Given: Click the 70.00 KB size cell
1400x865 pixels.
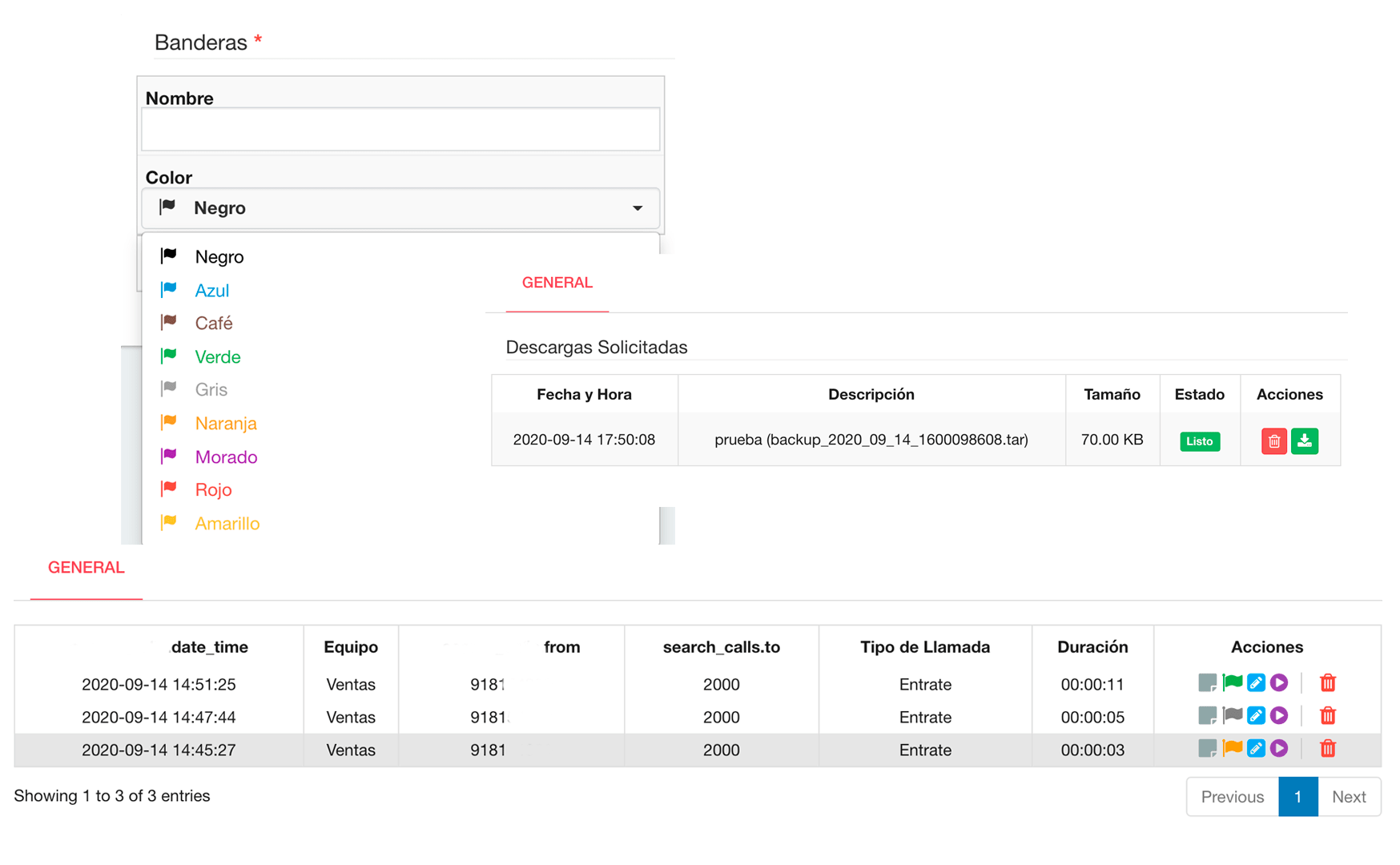Looking at the screenshot, I should 1112,440.
